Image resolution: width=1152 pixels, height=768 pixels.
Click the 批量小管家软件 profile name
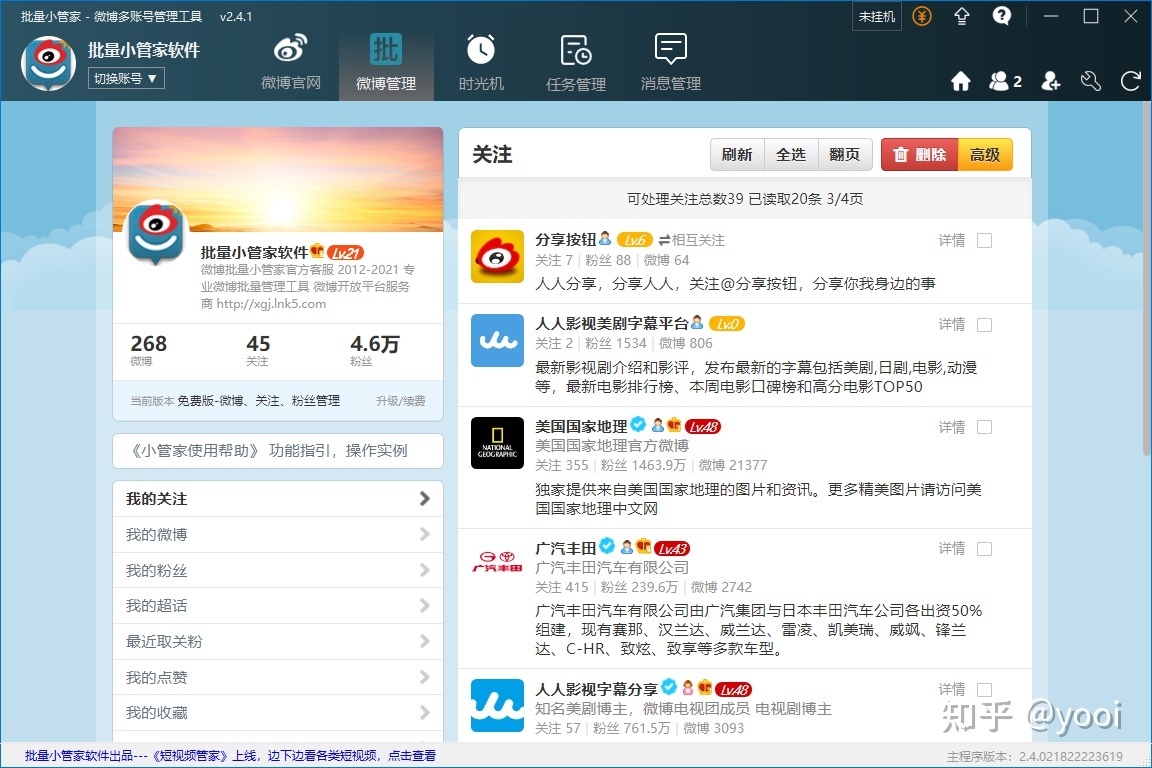[254, 253]
